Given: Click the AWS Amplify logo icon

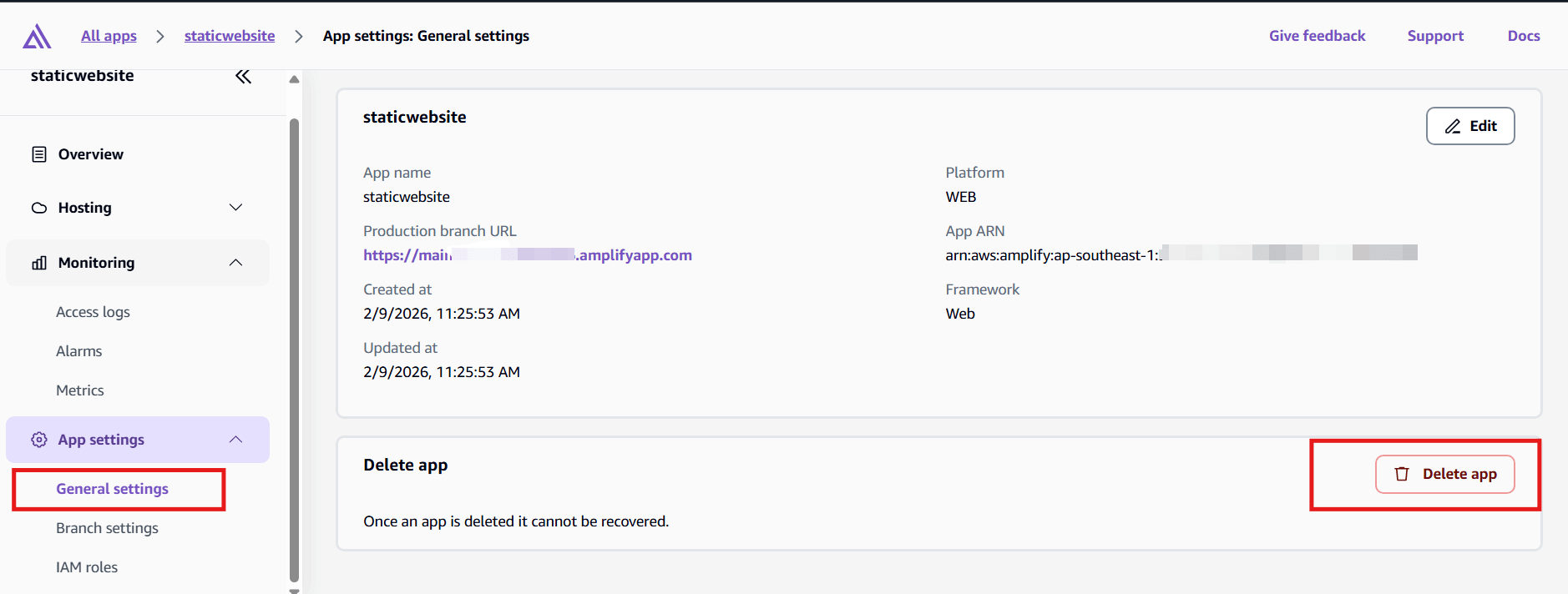Looking at the screenshot, I should pyautogui.click(x=37, y=37).
